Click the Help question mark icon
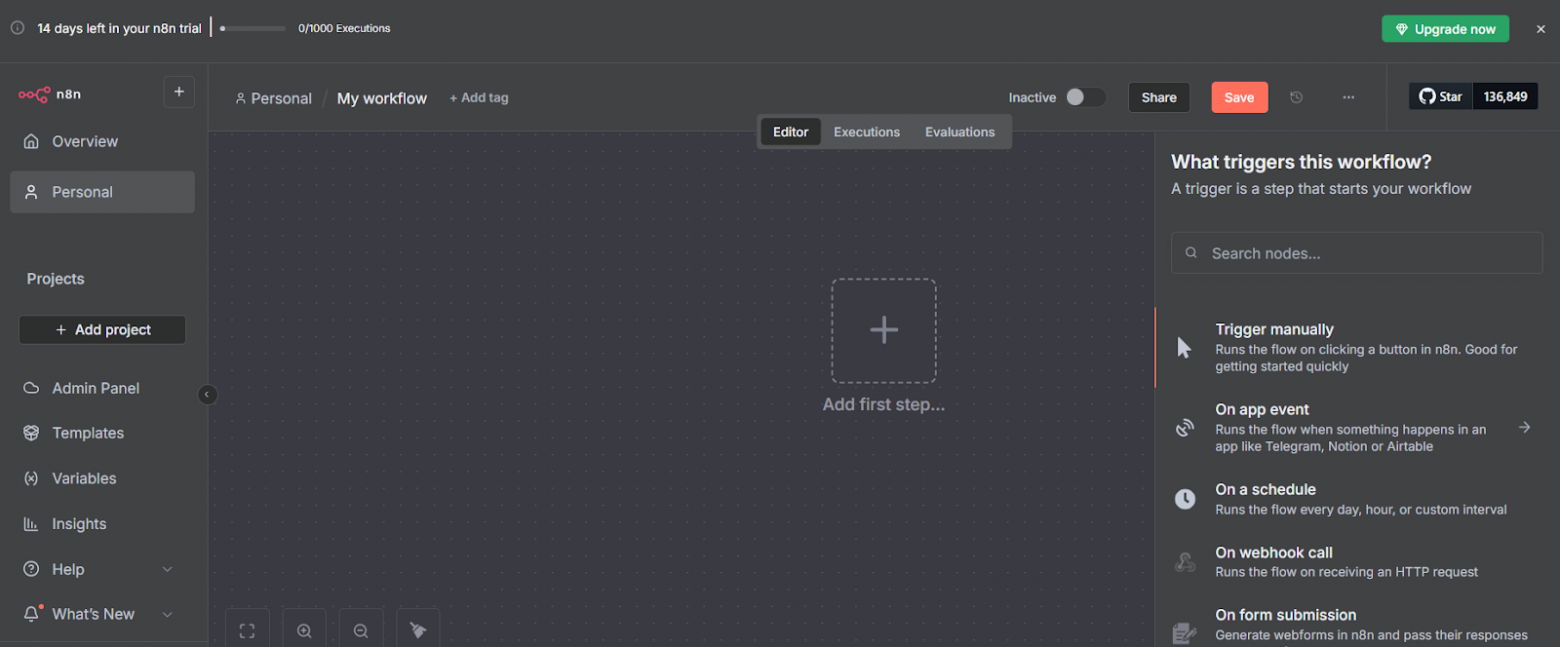 coord(32,569)
